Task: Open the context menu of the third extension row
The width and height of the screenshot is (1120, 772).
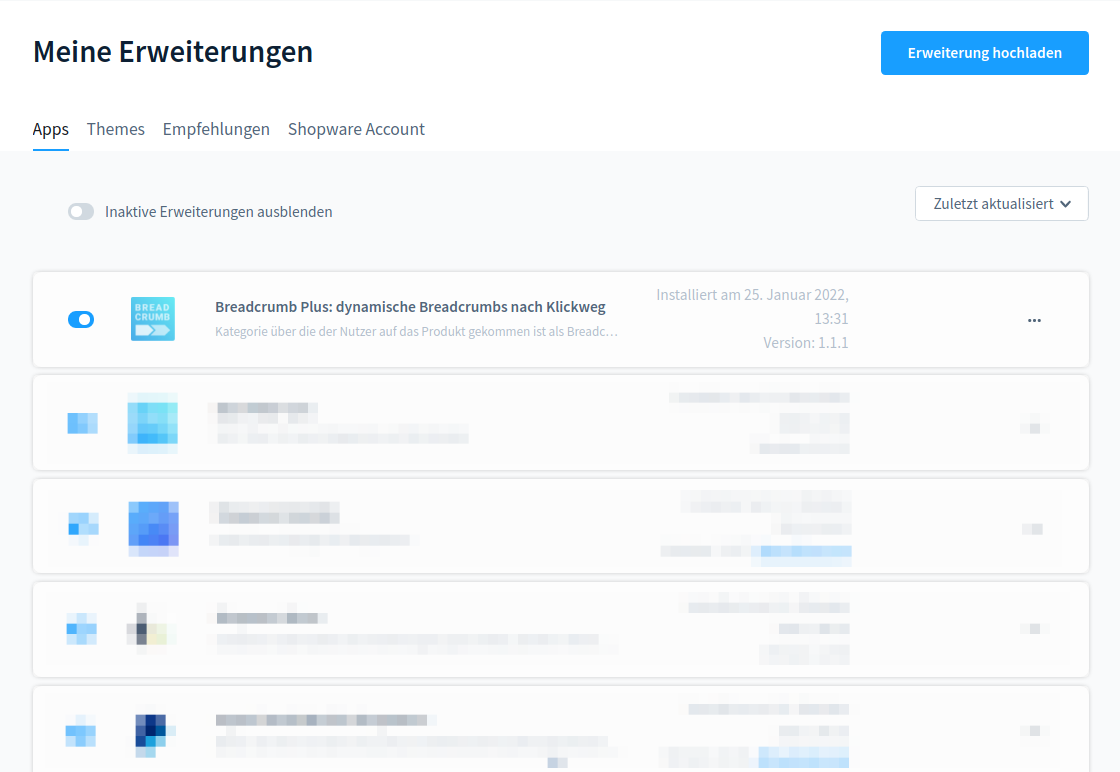Action: pyautogui.click(x=1034, y=528)
